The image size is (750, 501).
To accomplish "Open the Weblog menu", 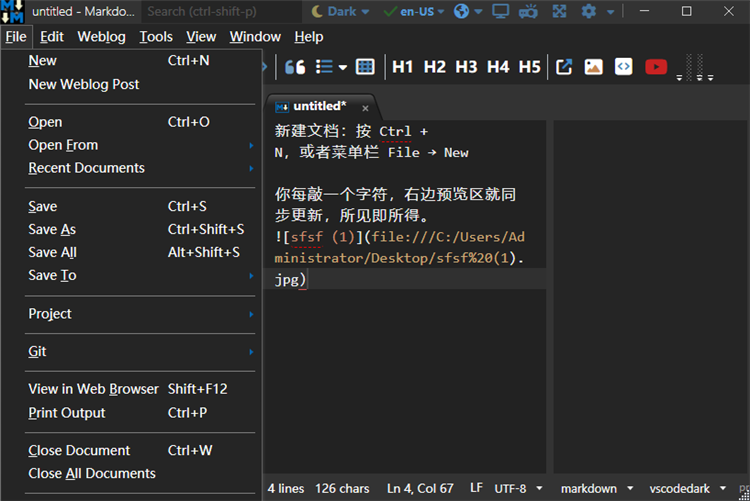I will point(101,37).
